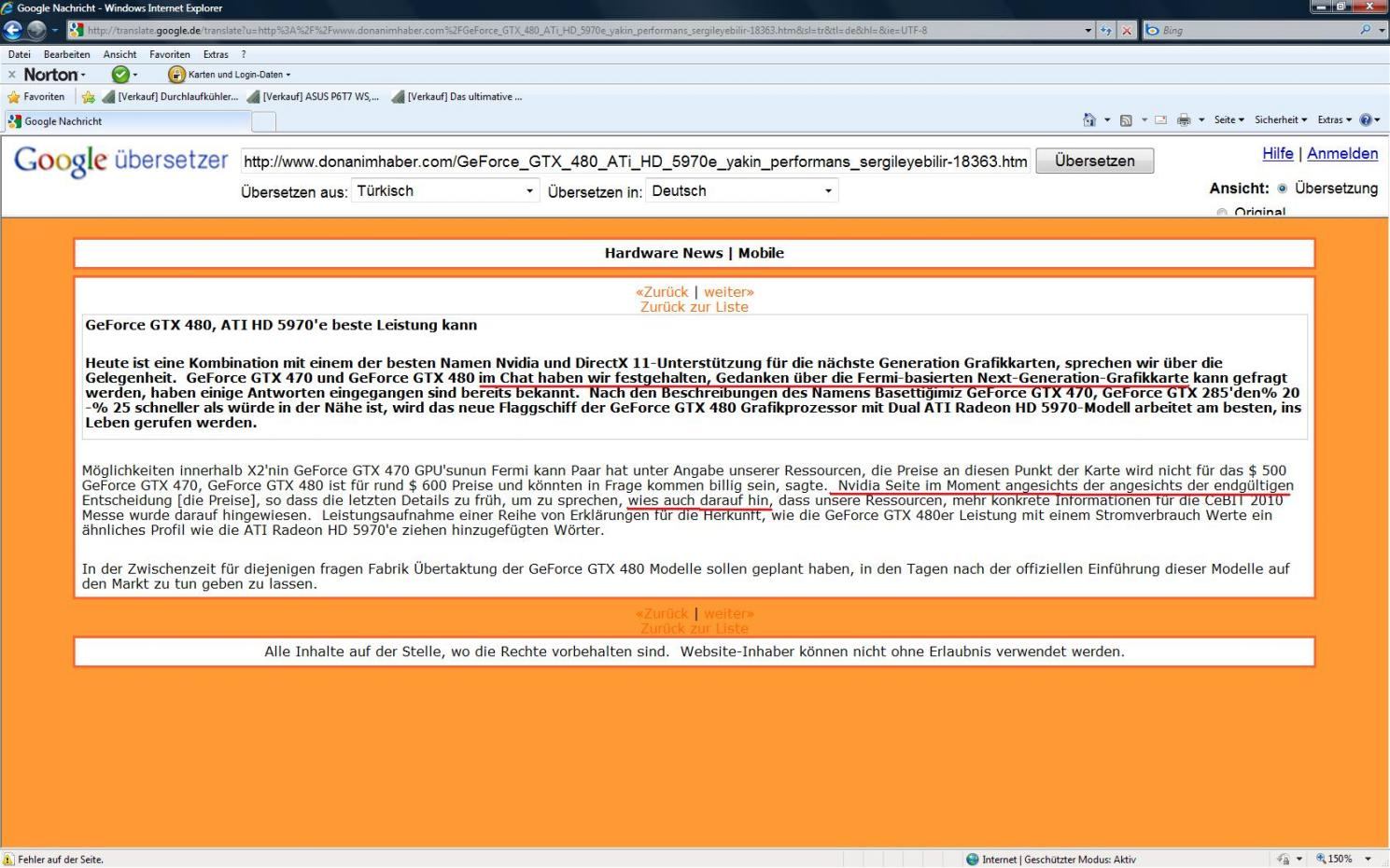Image resolution: width=1390 pixels, height=868 pixels.
Task: Click the bottom Zurück zur Liste link
Action: [695, 629]
